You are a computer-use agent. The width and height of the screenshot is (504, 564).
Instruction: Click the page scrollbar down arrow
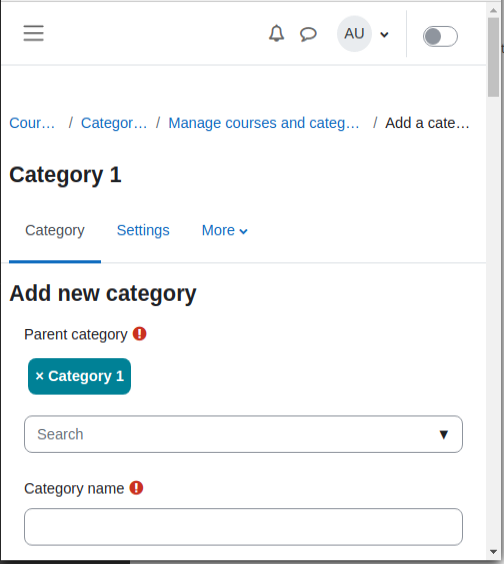point(494,552)
